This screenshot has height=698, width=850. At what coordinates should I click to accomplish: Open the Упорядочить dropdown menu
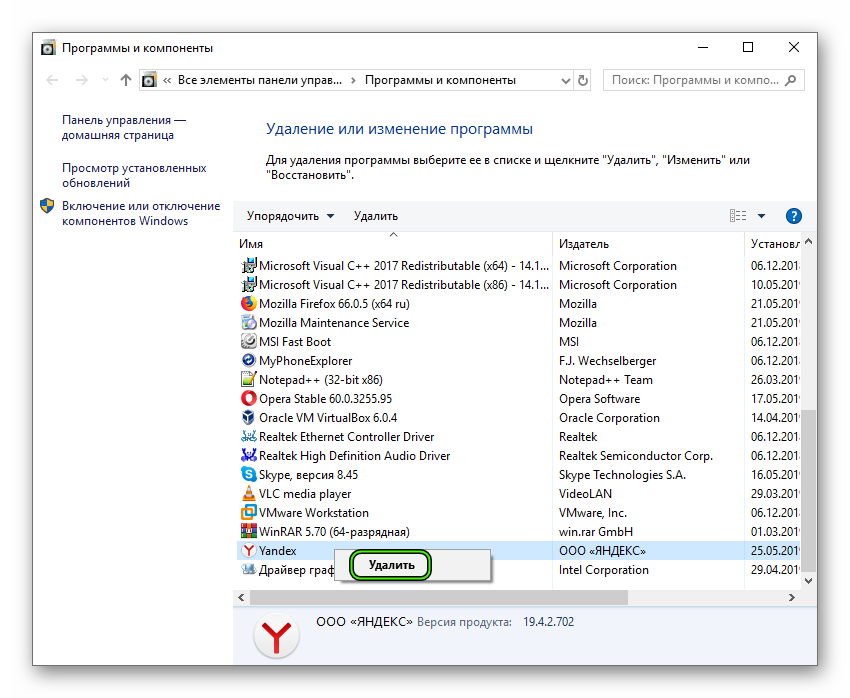tap(290, 216)
